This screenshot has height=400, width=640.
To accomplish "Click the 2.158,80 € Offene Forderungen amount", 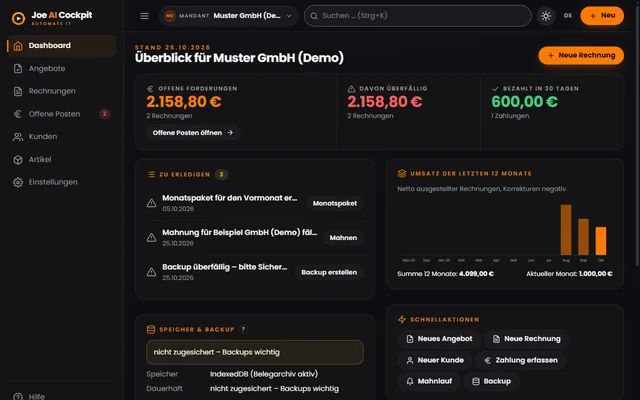I will pyautogui.click(x=184, y=102).
